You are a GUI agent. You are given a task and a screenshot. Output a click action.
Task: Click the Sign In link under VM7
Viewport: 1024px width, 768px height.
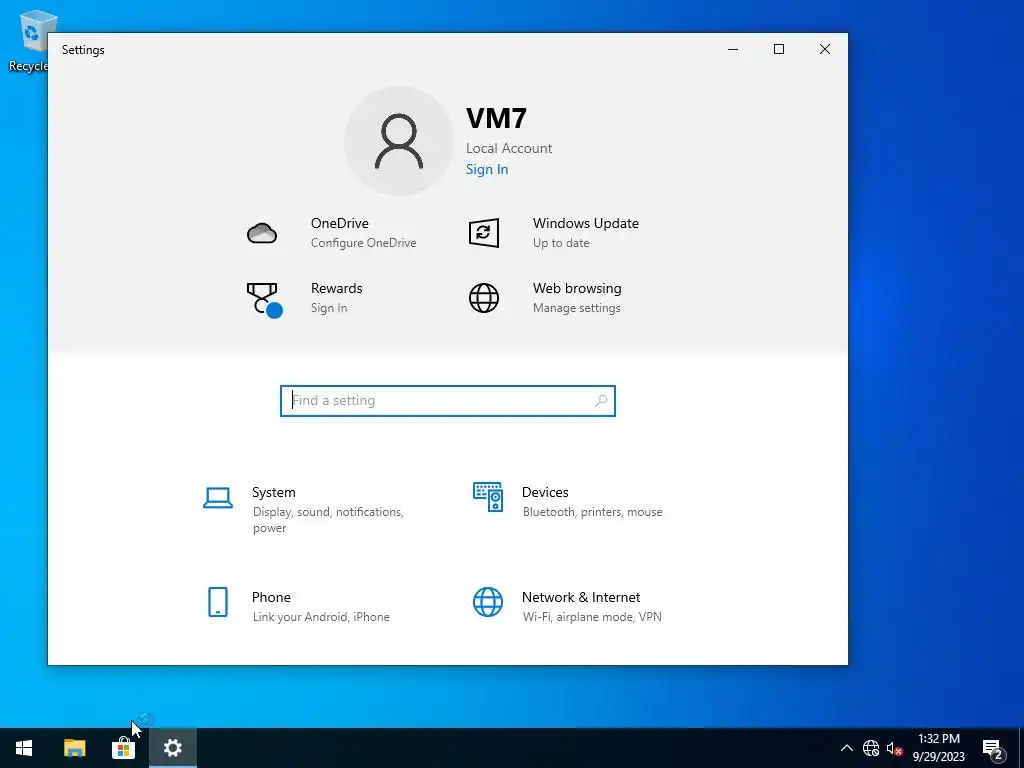tap(487, 169)
